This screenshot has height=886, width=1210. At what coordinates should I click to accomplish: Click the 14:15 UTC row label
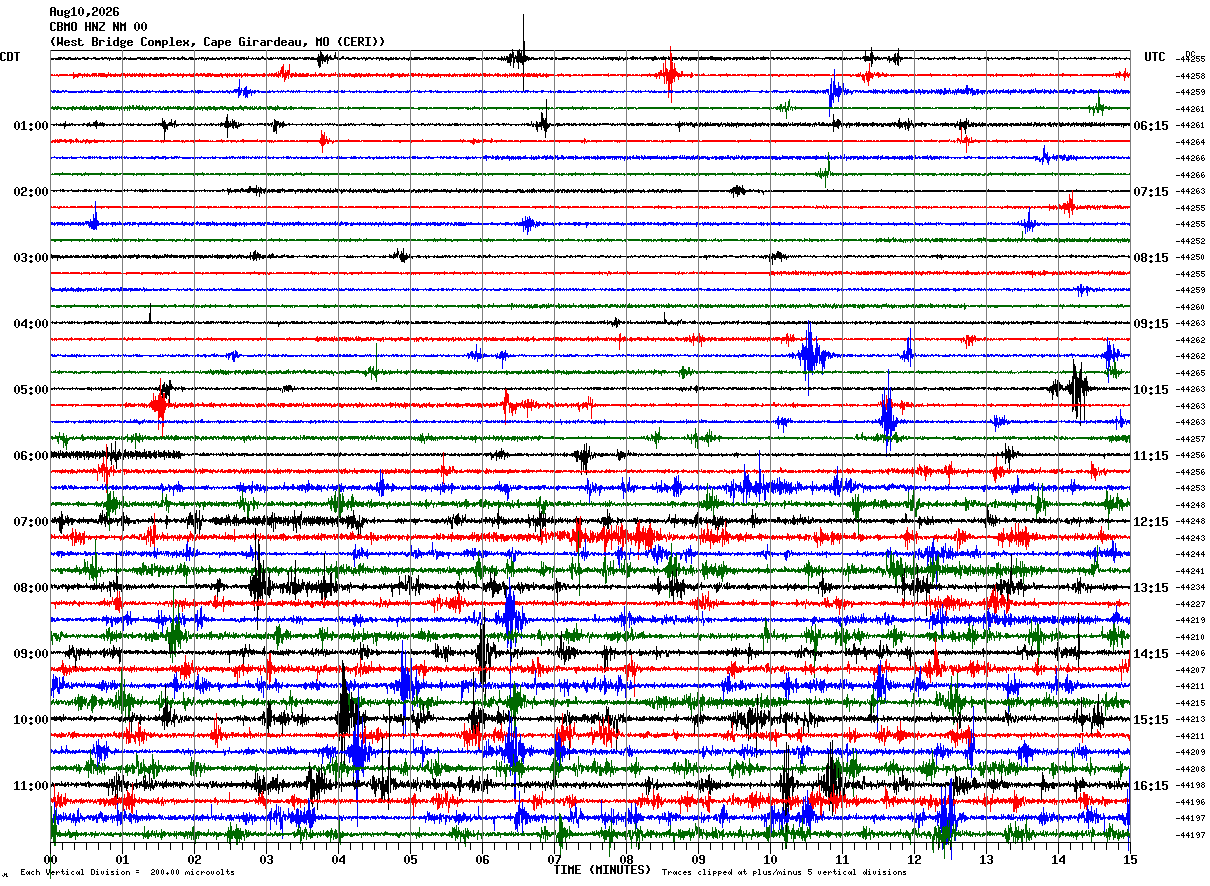[1151, 654]
